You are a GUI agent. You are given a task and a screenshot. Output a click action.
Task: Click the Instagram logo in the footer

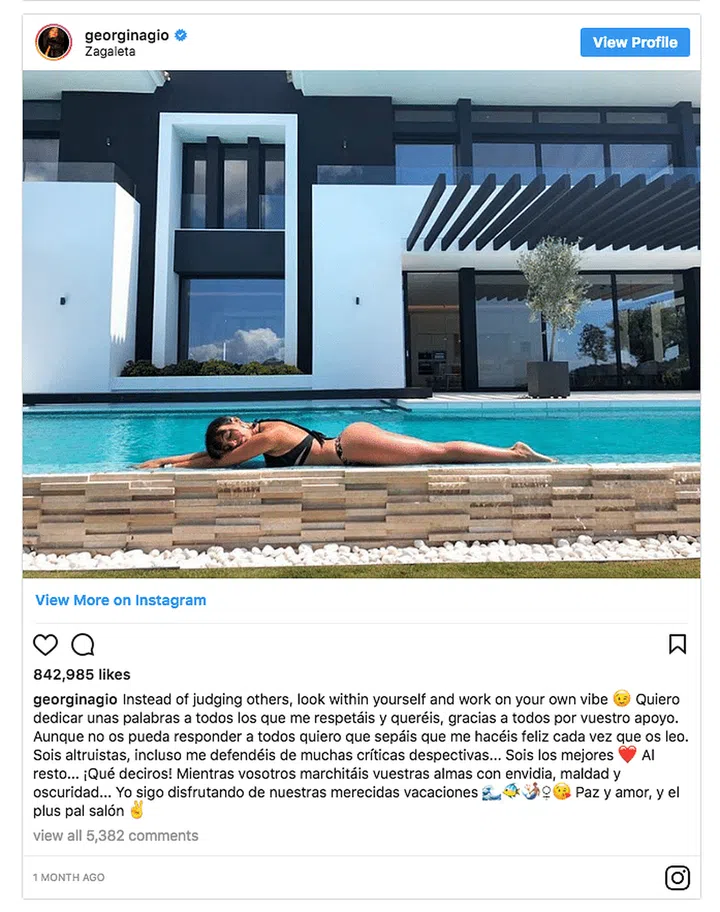pos(678,877)
